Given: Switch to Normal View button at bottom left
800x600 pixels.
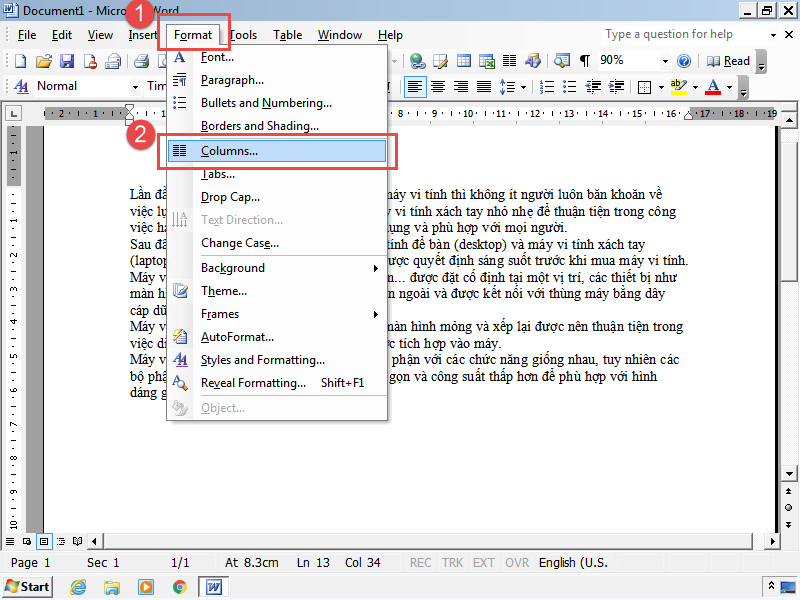Looking at the screenshot, I should (x=10, y=541).
